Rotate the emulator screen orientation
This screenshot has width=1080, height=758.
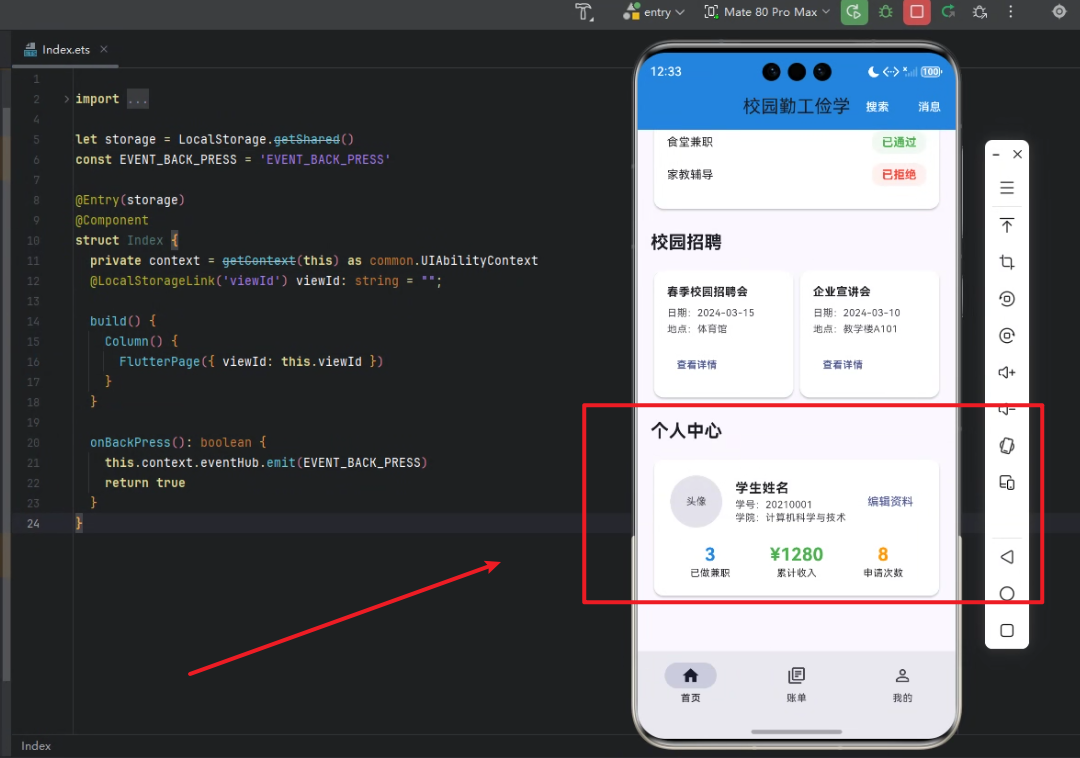[1007, 445]
